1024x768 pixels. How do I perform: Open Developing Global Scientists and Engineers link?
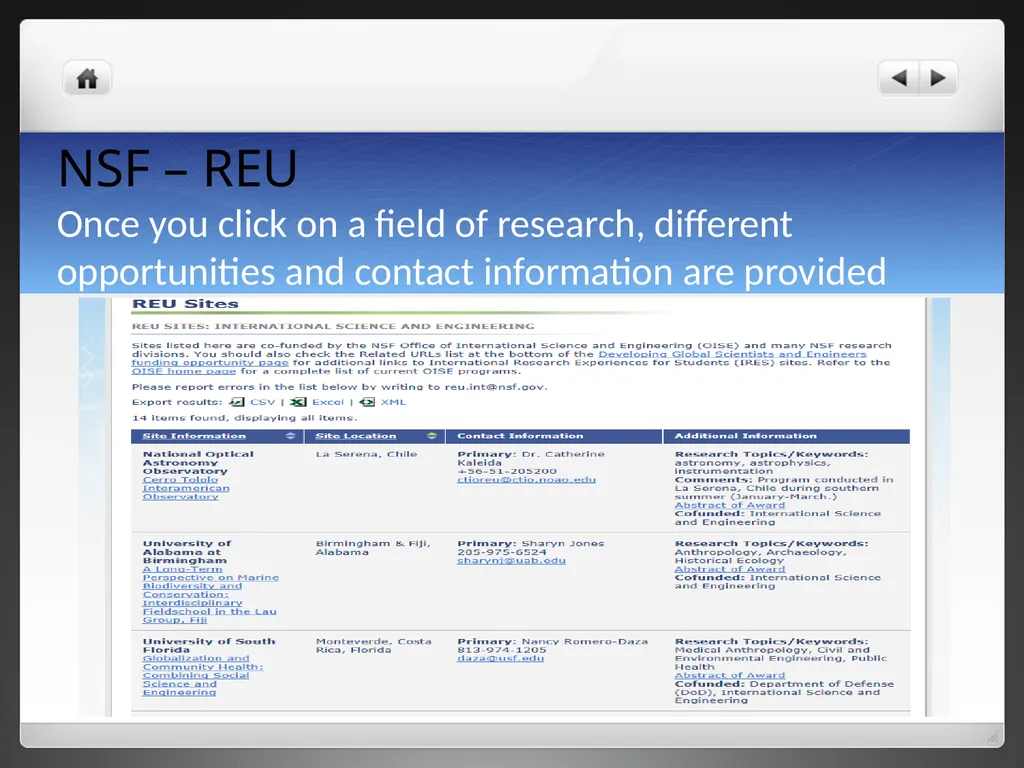click(x=732, y=354)
